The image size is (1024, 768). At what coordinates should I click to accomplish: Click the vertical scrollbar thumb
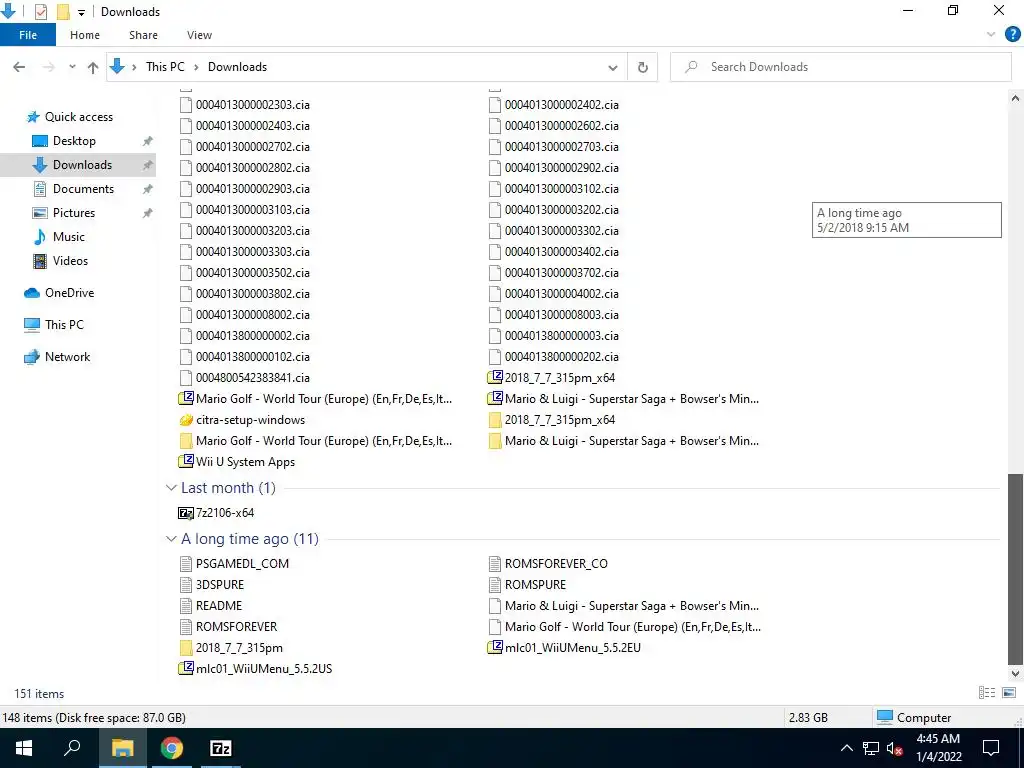1015,568
